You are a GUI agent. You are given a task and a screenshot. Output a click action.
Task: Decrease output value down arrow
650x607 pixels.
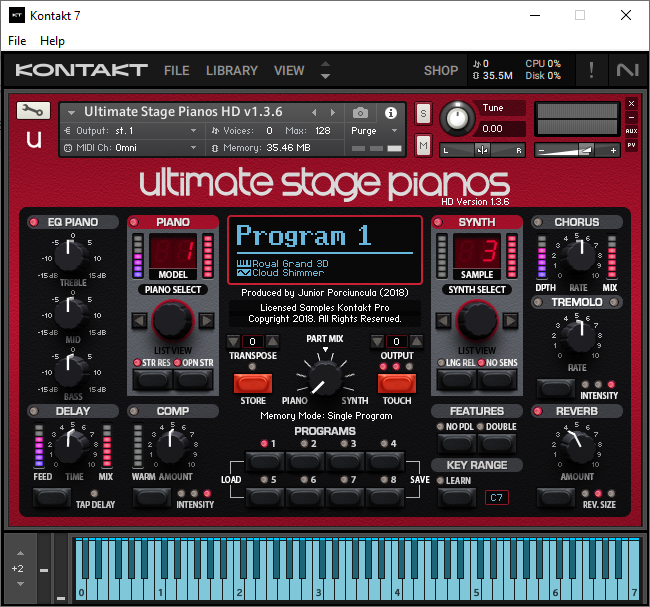tap(377, 341)
